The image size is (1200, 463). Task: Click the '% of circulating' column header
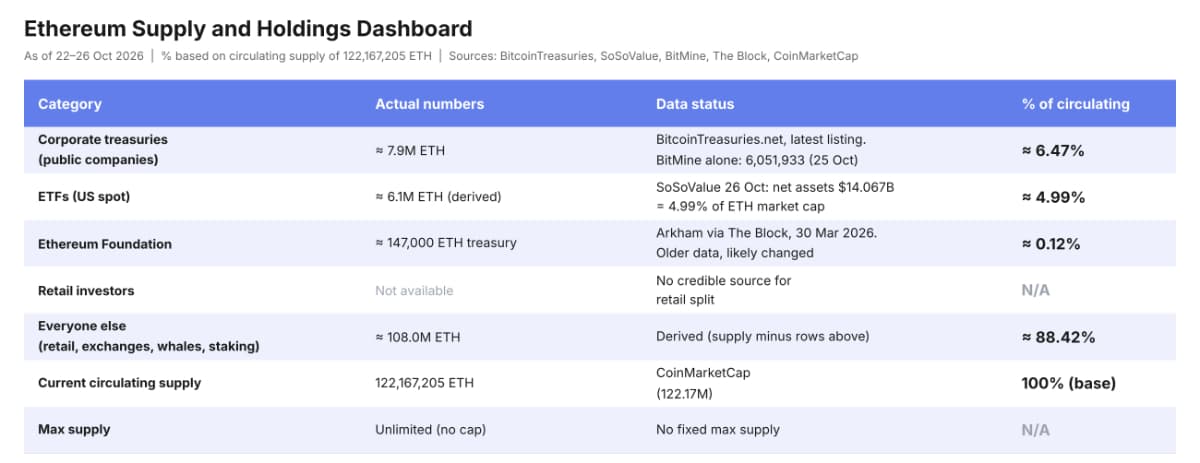(1076, 104)
